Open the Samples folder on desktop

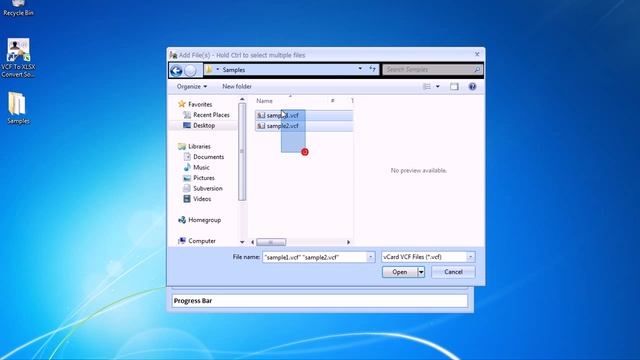[x=18, y=108]
